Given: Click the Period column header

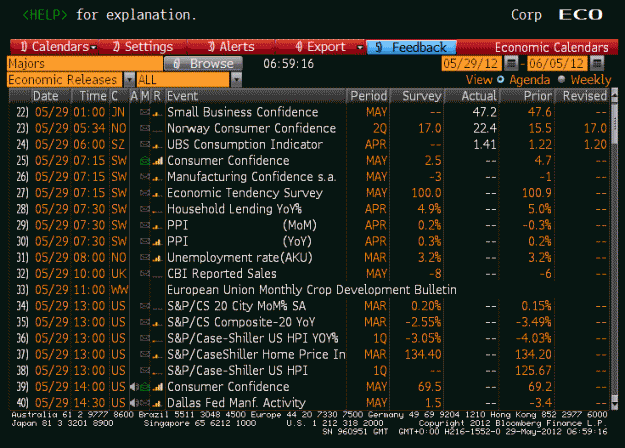Looking at the screenshot, I should click(368, 96).
